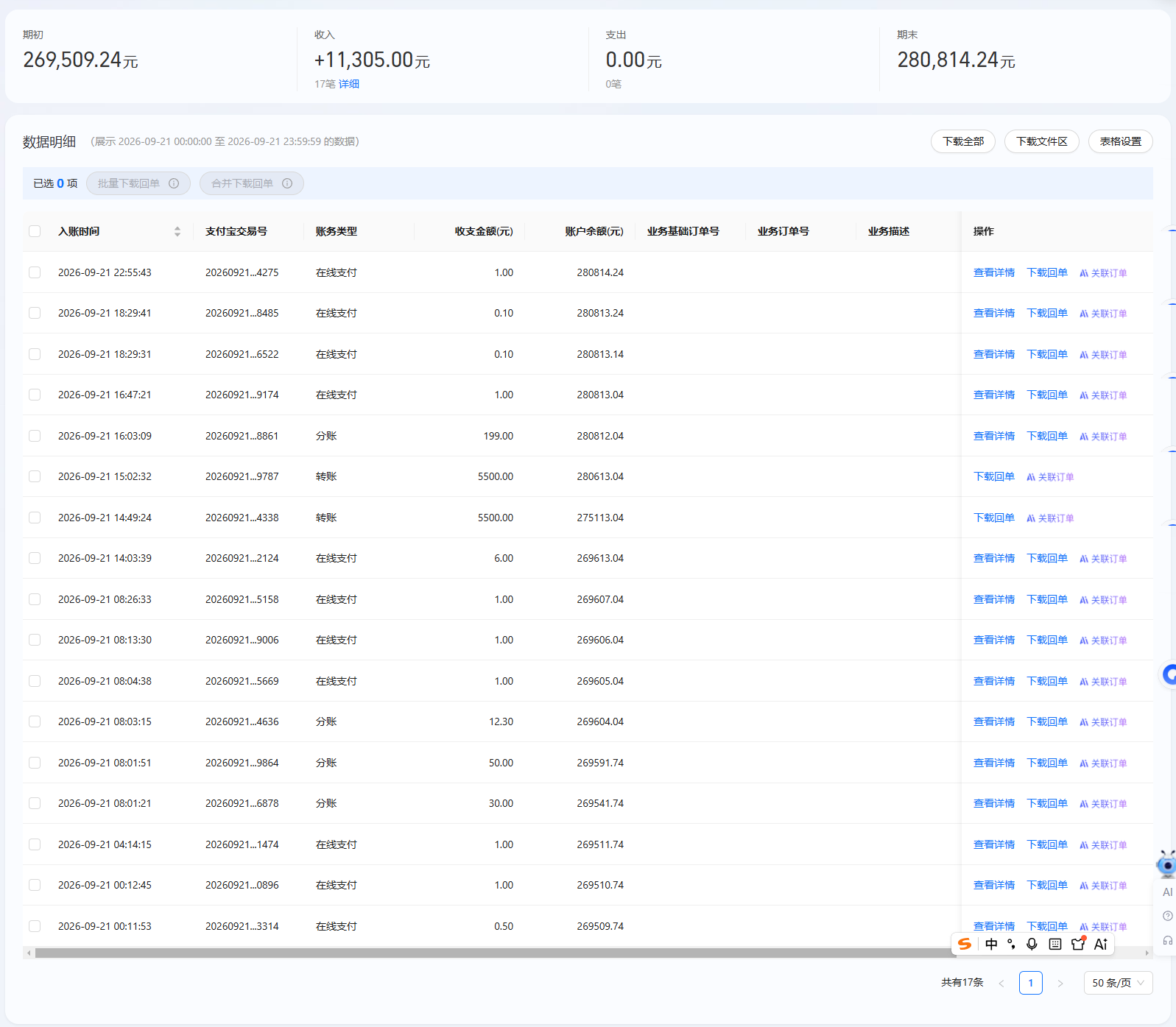Image resolution: width=1176 pixels, height=1027 pixels.
Task: Click the info icon beside 合并下载回单
Action: pyautogui.click(x=287, y=183)
